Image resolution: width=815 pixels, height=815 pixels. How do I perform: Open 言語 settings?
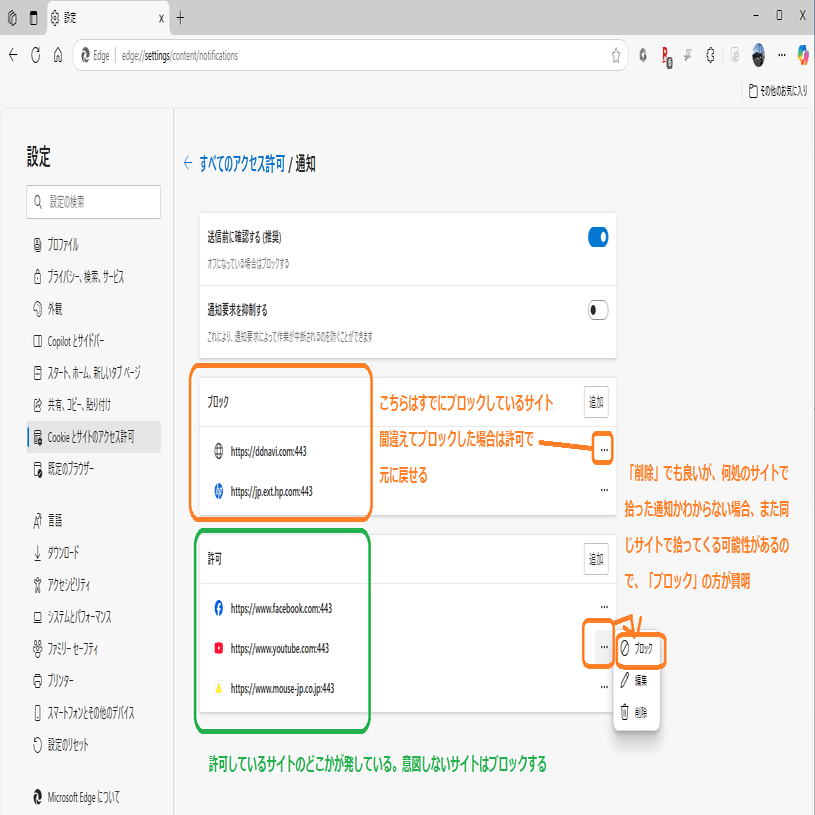(94, 520)
